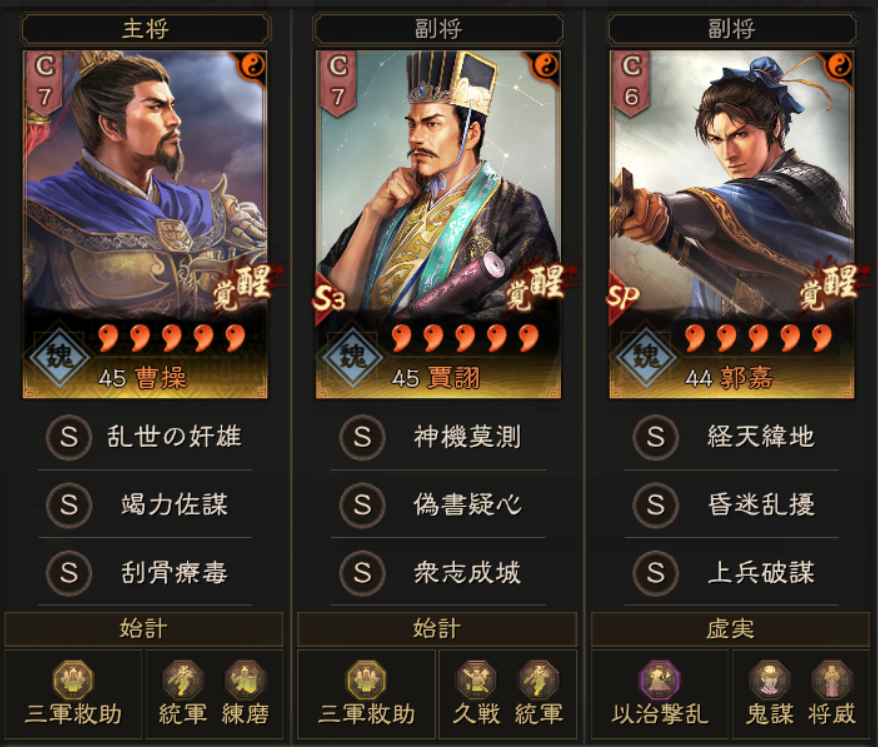Click the 練磨 icon under 曹操
Screen dimensions: 878x747
click(x=245, y=680)
